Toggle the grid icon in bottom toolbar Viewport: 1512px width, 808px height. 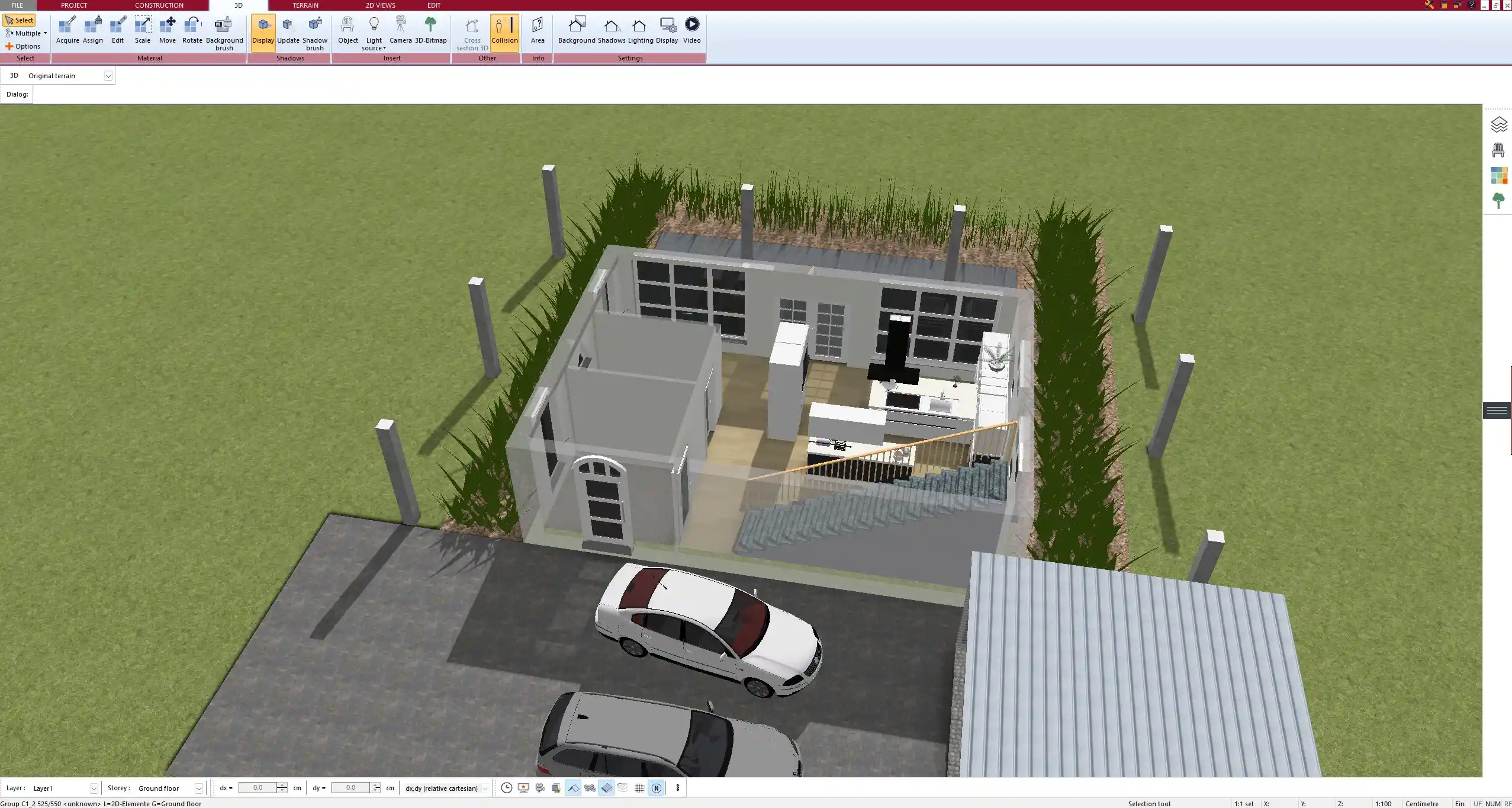coord(639,788)
